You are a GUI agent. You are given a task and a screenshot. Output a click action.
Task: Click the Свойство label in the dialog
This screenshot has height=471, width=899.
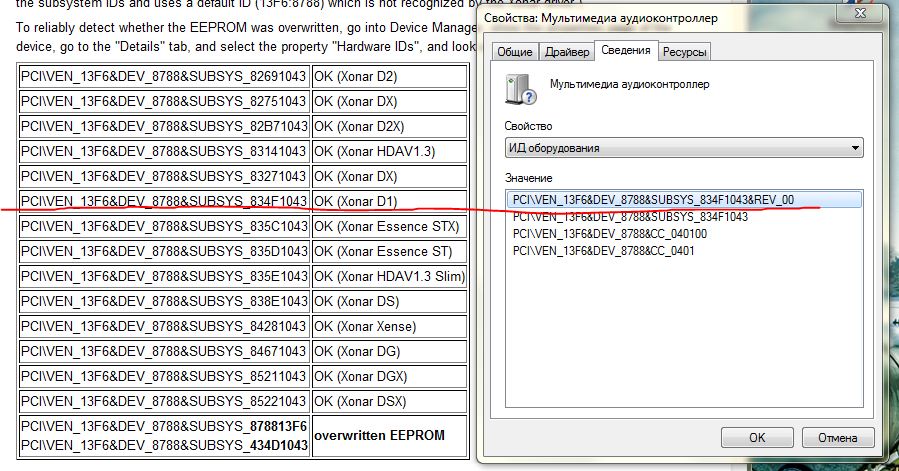click(528, 126)
